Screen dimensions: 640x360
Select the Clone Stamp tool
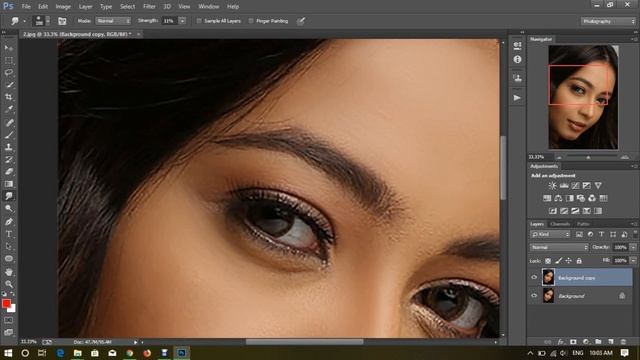(9, 147)
